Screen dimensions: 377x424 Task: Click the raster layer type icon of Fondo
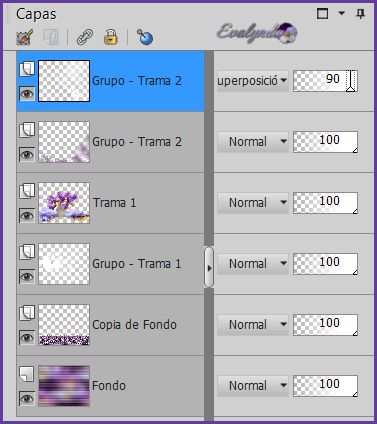tap(27, 374)
